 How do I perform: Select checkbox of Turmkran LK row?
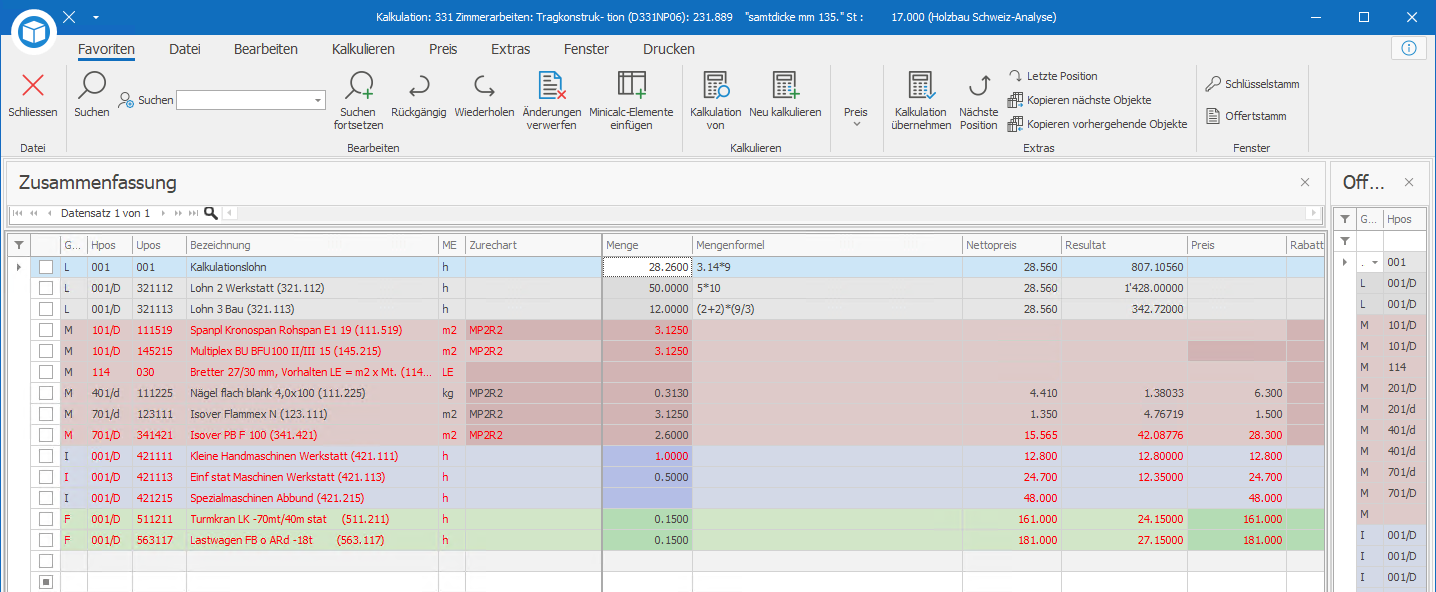(46, 519)
